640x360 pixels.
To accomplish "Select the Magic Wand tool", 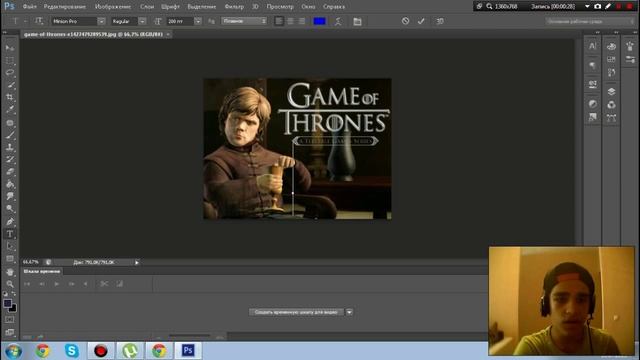I will coord(10,85).
